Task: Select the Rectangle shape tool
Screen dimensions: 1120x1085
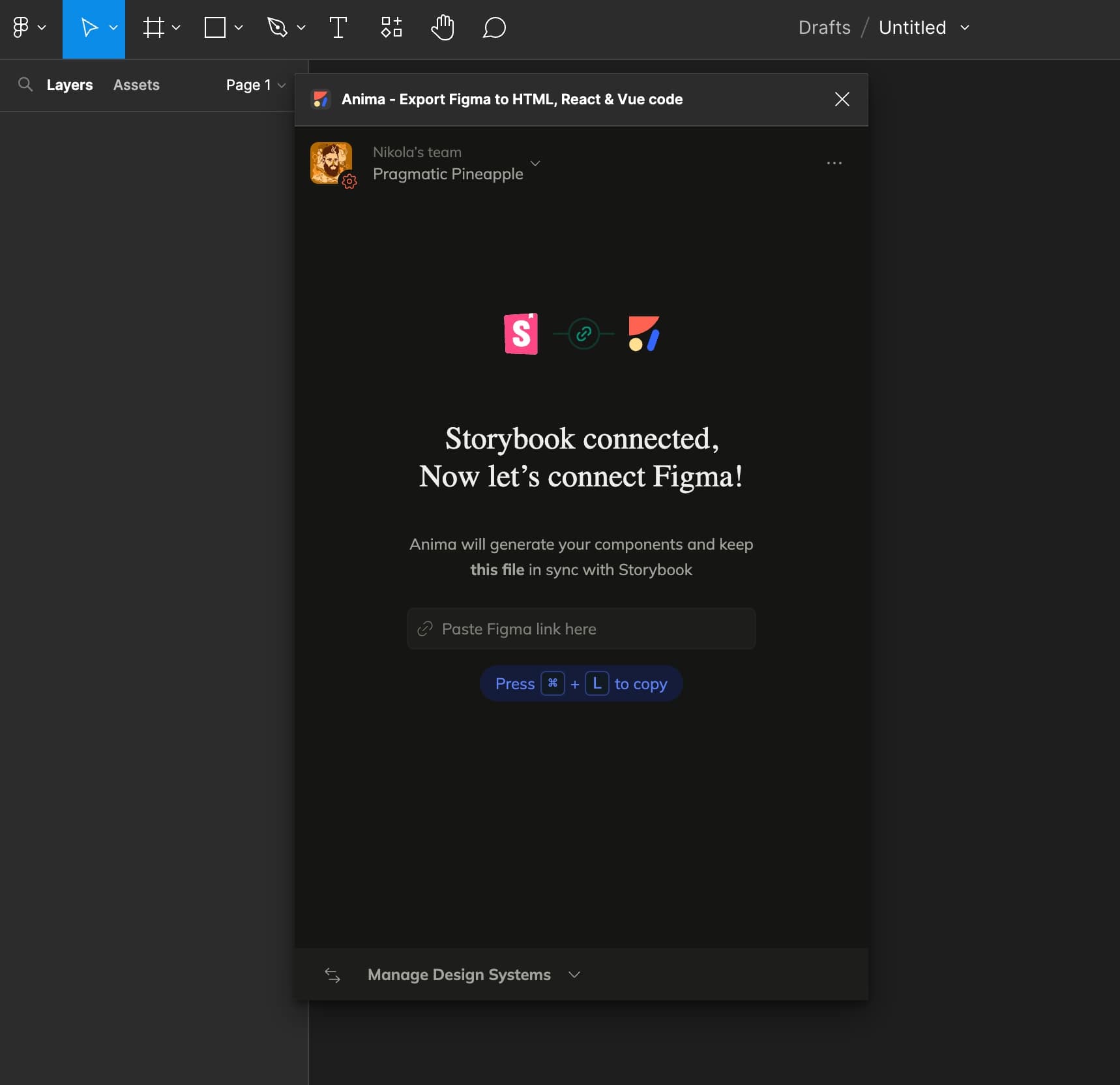Action: point(215,27)
